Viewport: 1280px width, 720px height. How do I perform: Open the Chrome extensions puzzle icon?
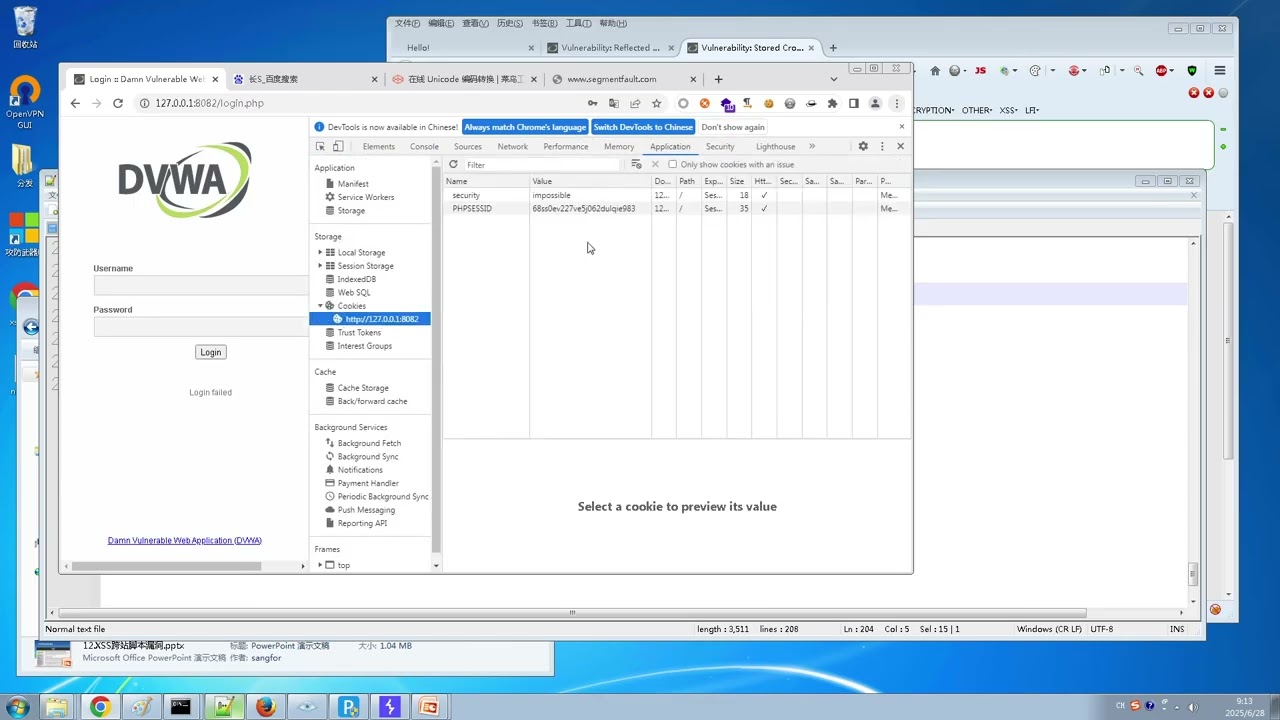832,103
